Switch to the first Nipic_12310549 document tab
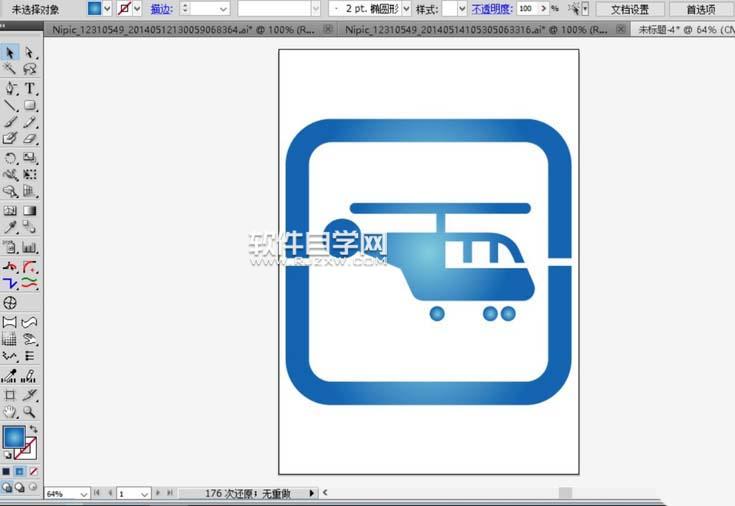The height and width of the screenshot is (506, 735). (182, 30)
